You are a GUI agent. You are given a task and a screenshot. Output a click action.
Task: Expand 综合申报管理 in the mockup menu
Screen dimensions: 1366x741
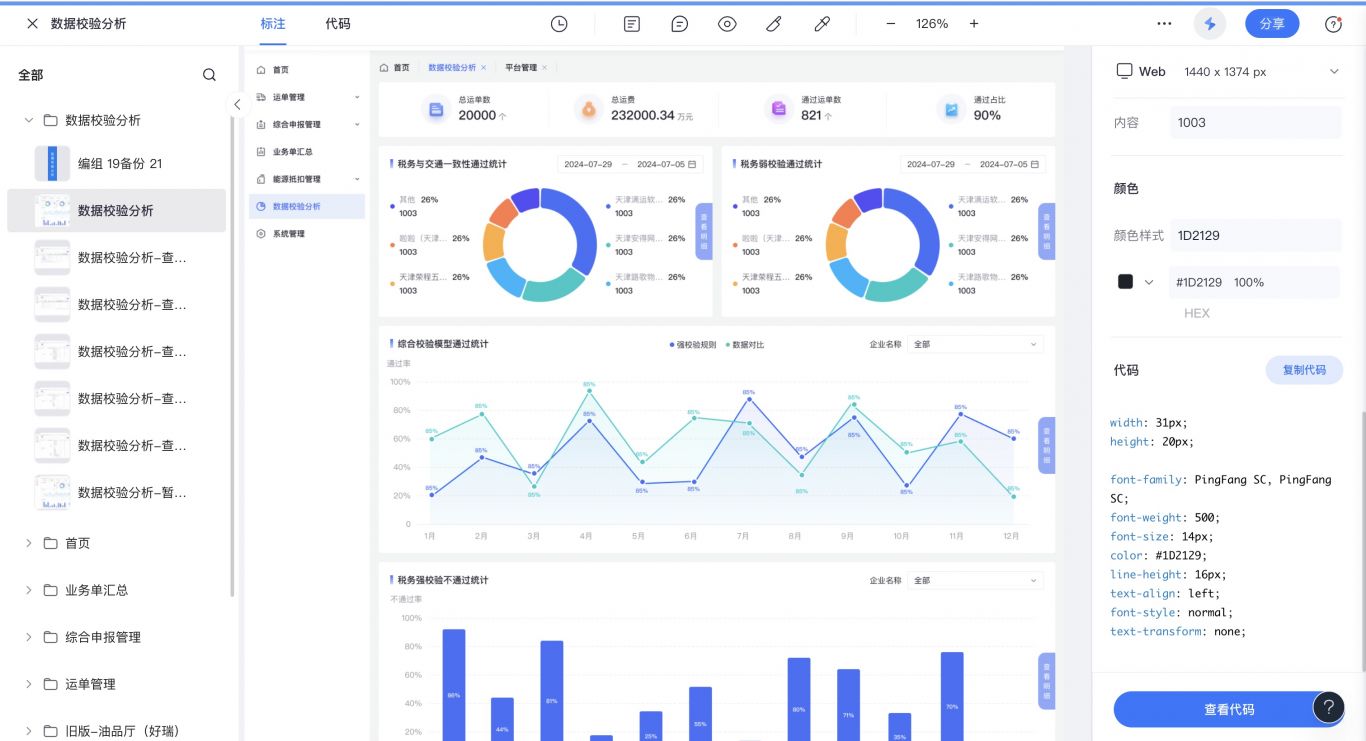(357, 125)
